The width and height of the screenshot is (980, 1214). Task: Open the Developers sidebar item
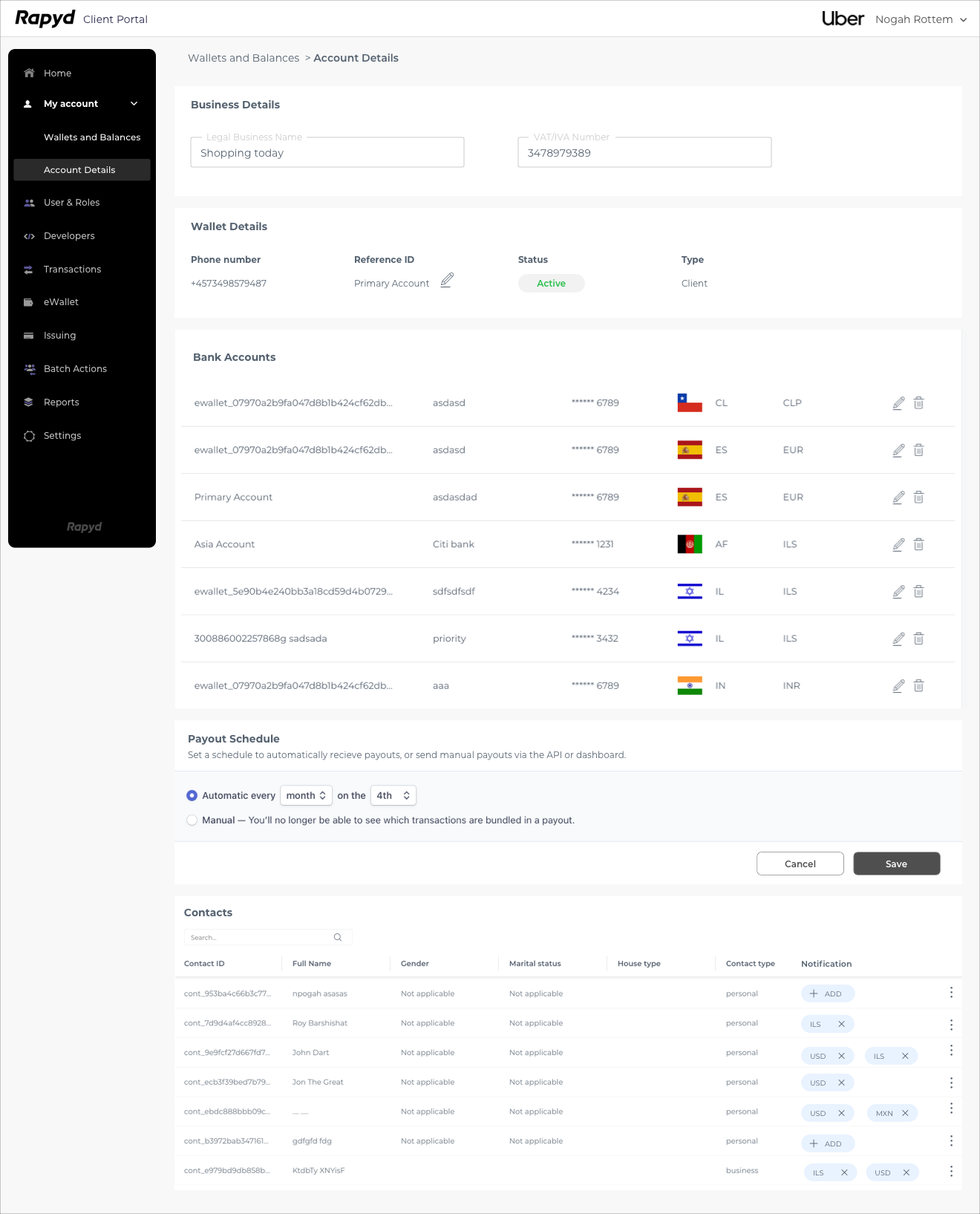coord(69,236)
